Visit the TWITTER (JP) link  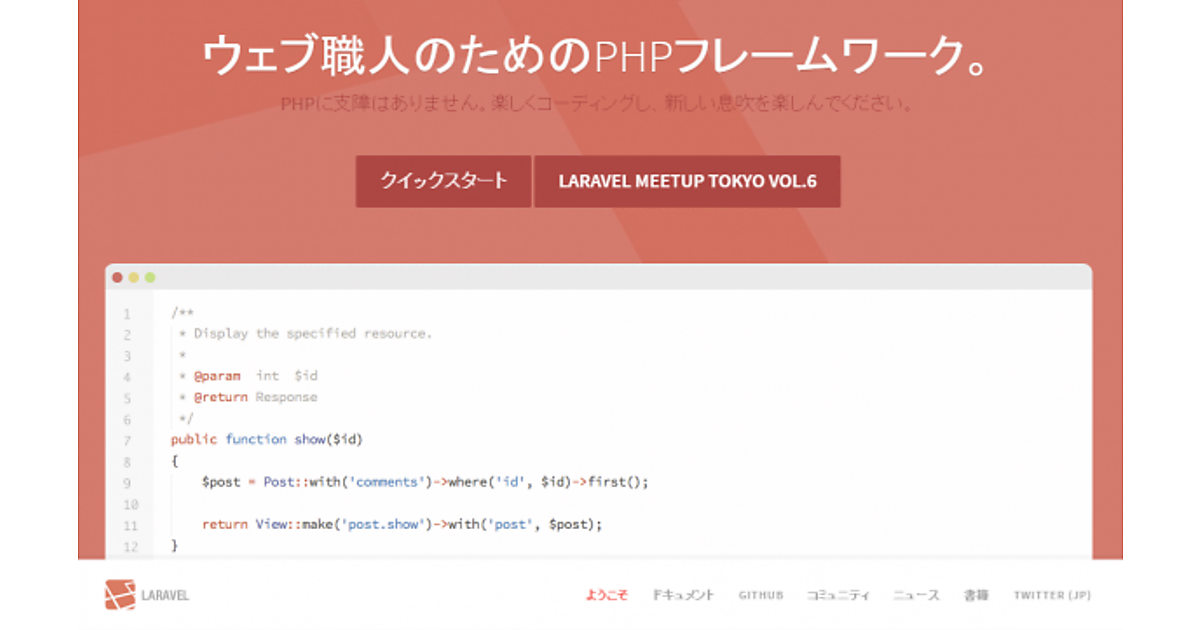coord(1052,595)
